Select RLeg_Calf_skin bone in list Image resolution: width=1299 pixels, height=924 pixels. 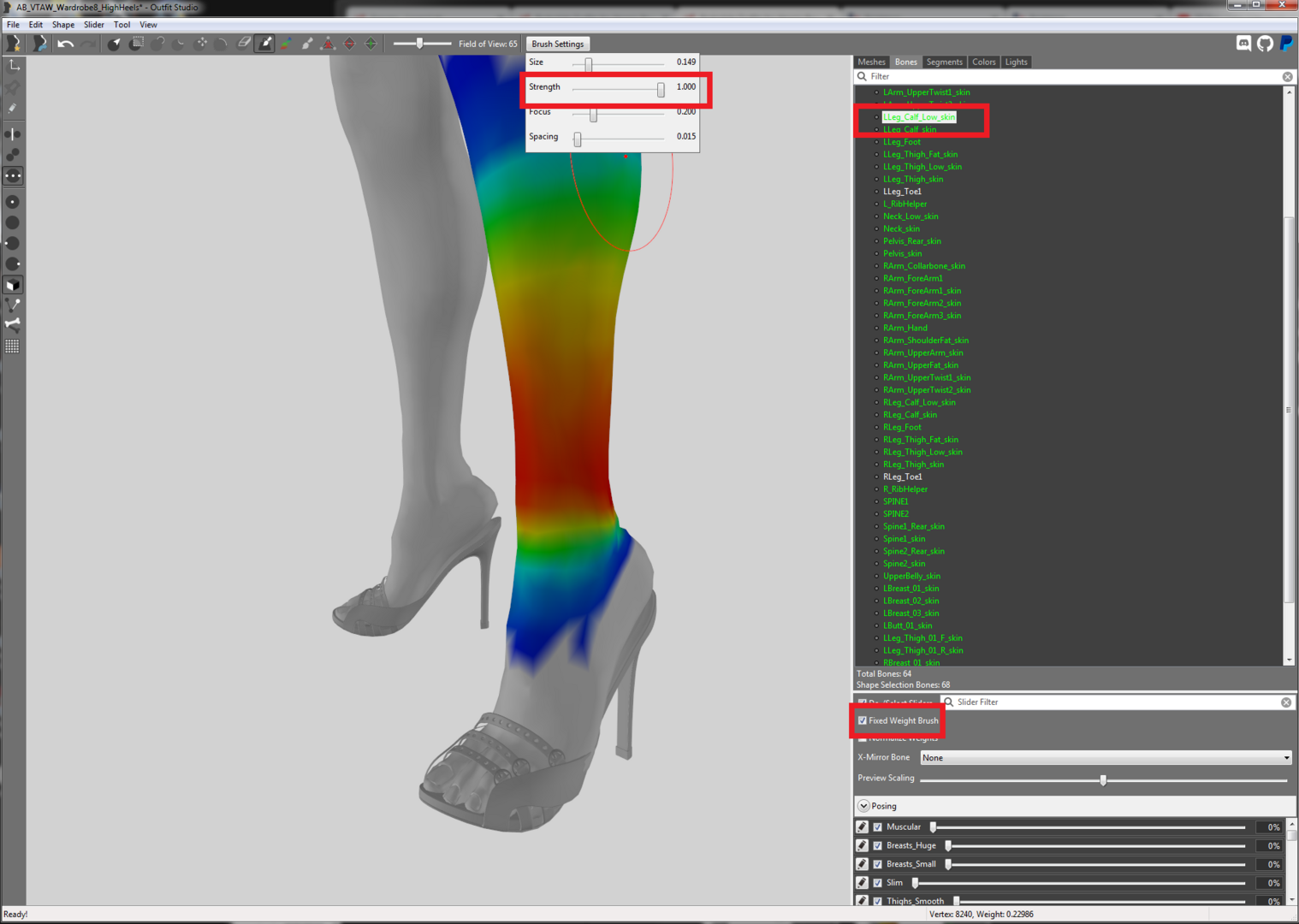pyautogui.click(x=910, y=415)
